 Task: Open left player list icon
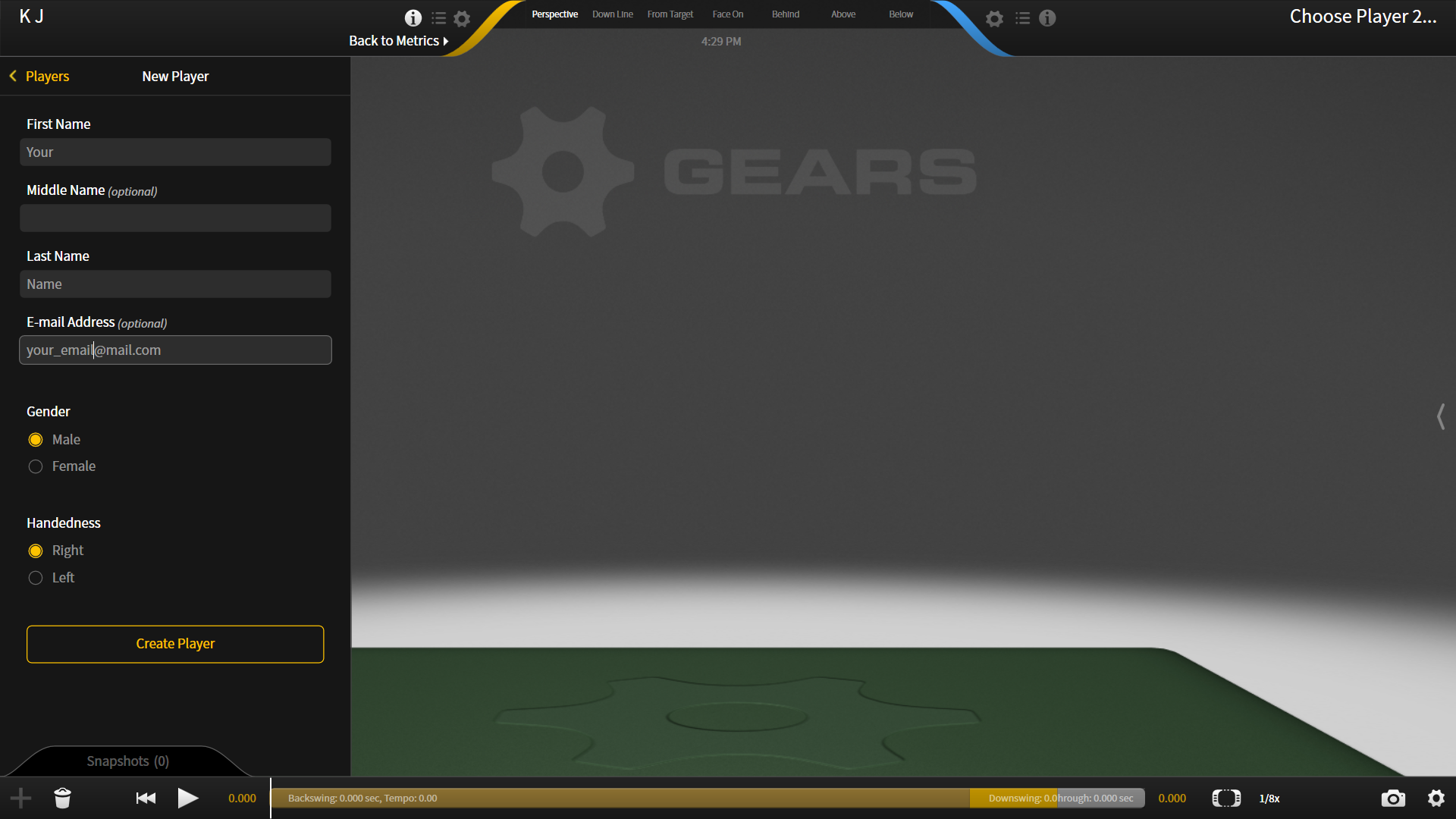click(438, 18)
